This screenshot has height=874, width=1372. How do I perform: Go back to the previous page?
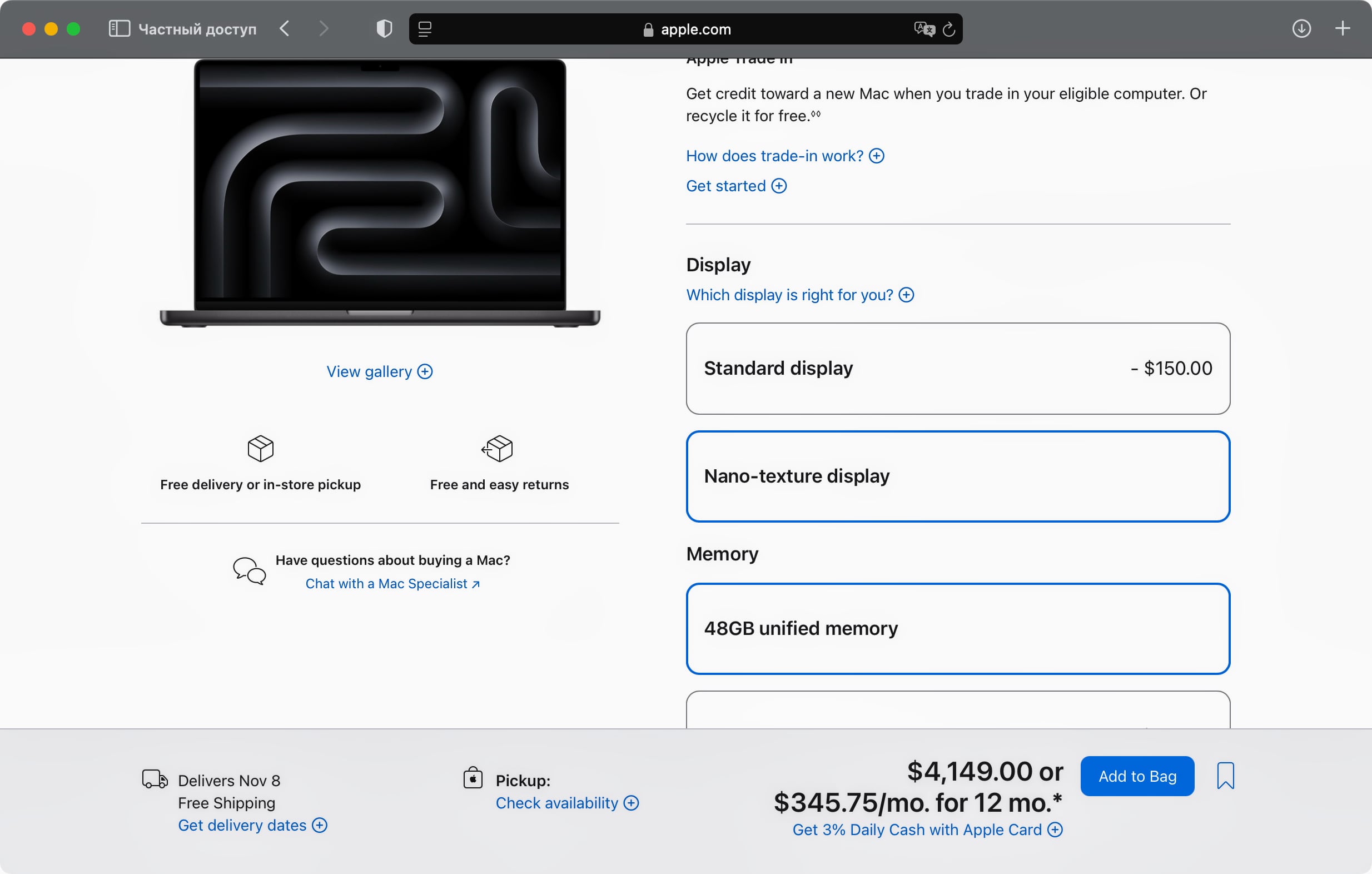[285, 28]
